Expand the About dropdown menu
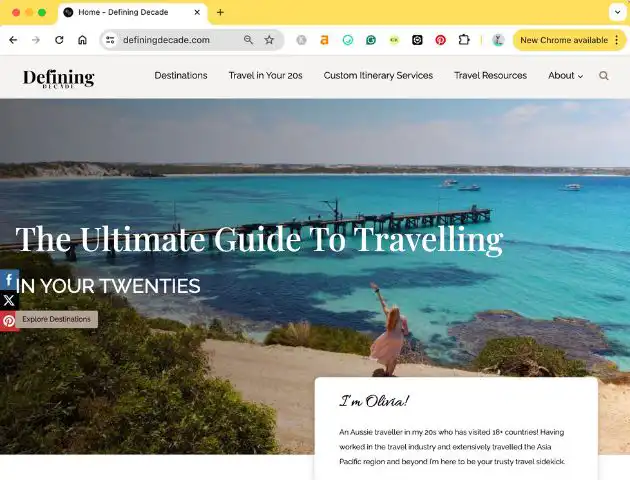The image size is (630, 480). 565,76
